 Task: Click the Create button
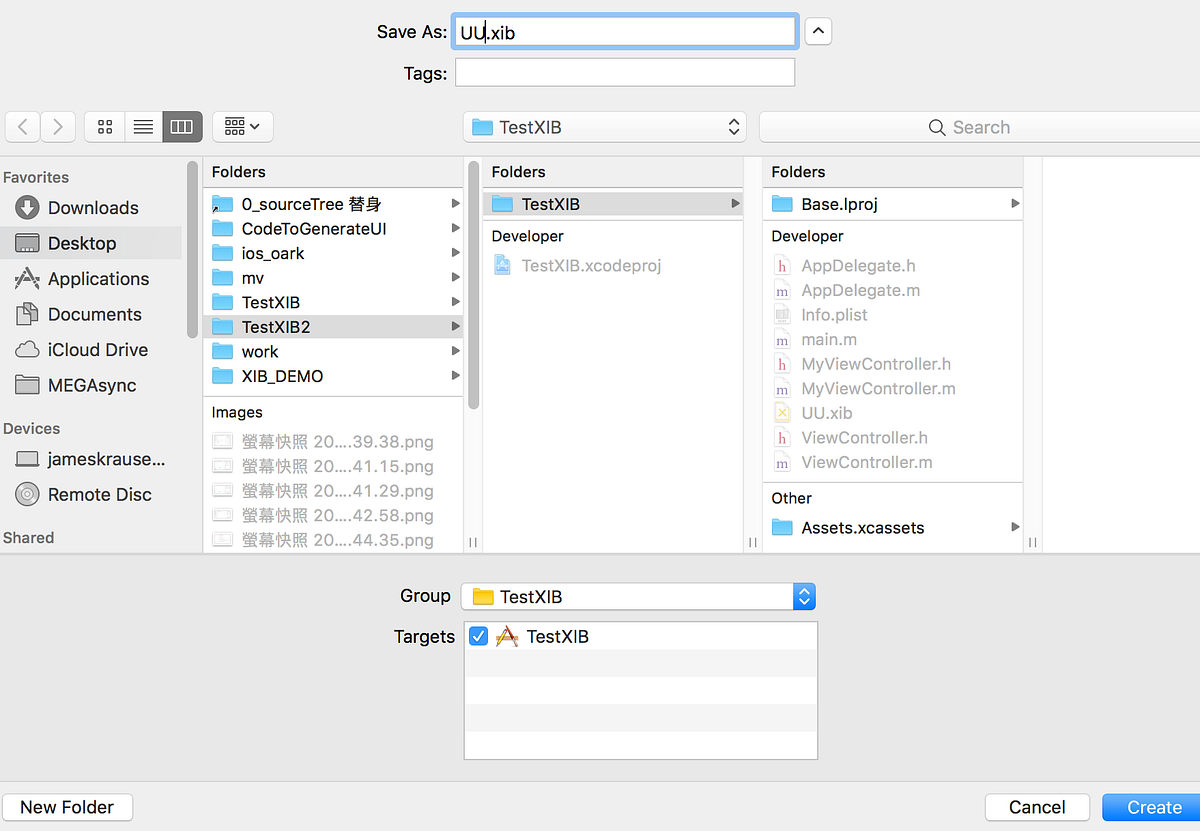click(x=1151, y=807)
